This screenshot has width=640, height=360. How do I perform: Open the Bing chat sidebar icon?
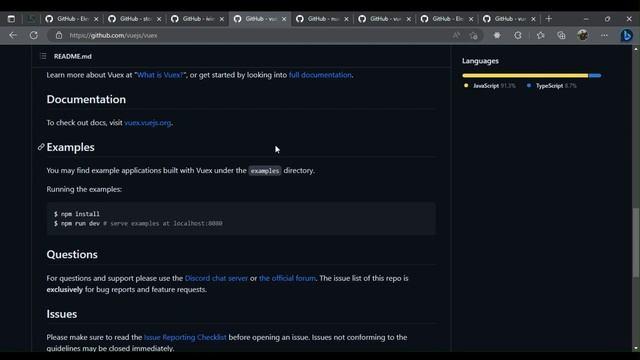(627, 36)
